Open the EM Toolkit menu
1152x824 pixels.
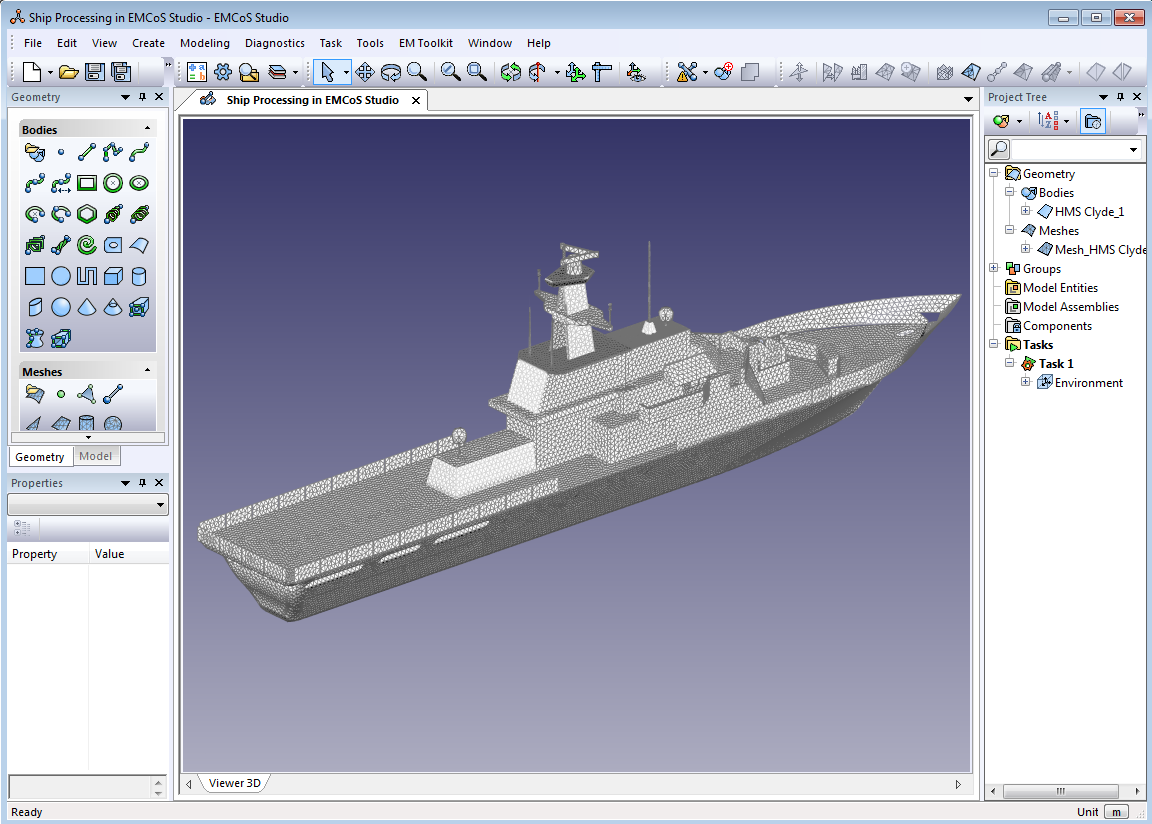click(x=425, y=43)
